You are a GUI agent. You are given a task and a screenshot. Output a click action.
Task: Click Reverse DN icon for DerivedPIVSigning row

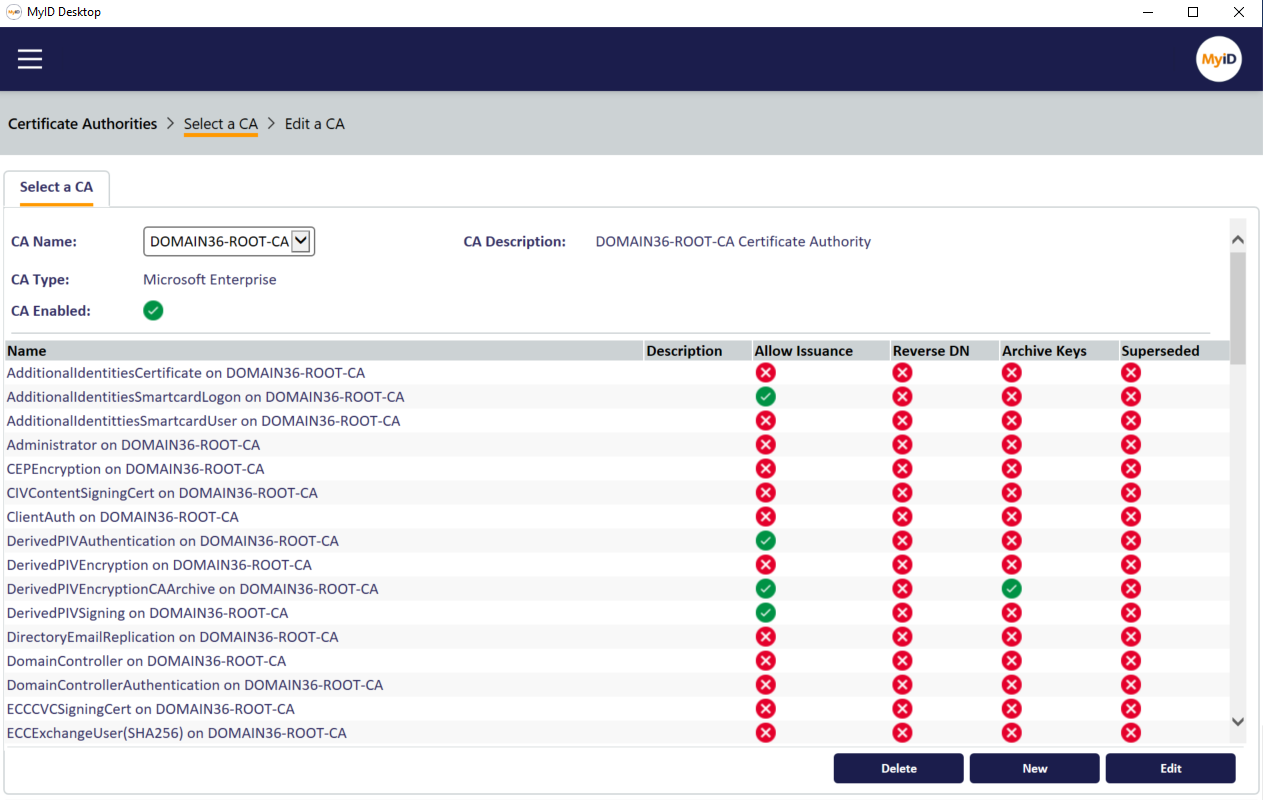click(x=902, y=613)
